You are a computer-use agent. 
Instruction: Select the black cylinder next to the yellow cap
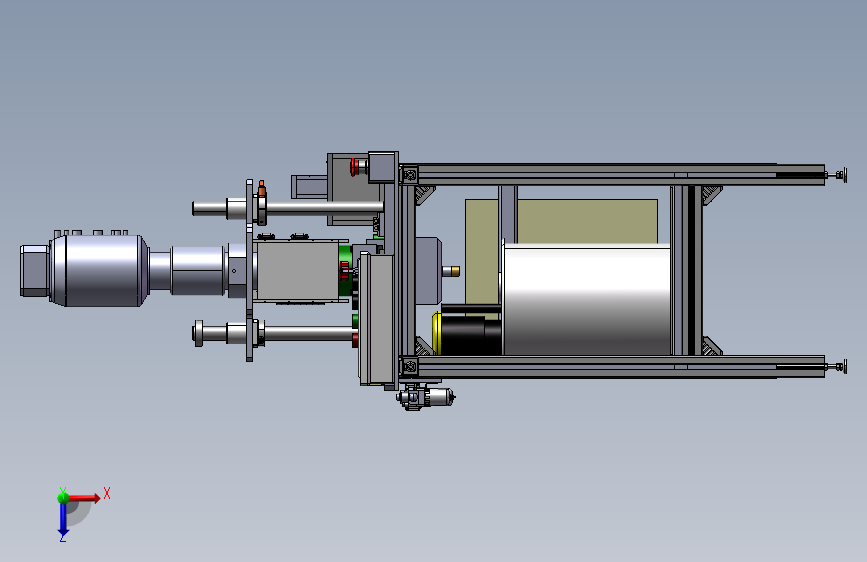point(471,336)
